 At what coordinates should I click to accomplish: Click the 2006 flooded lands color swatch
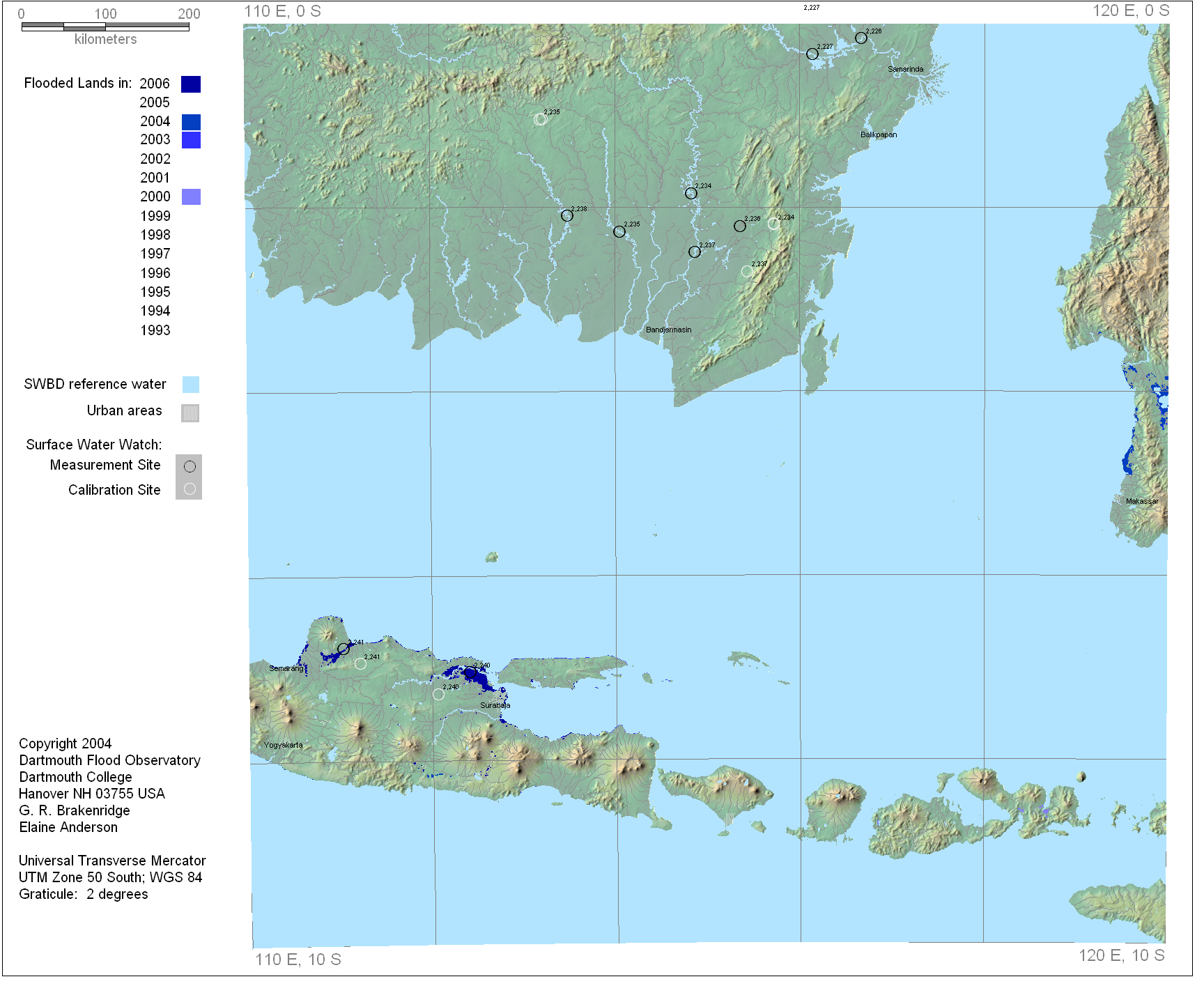point(191,84)
